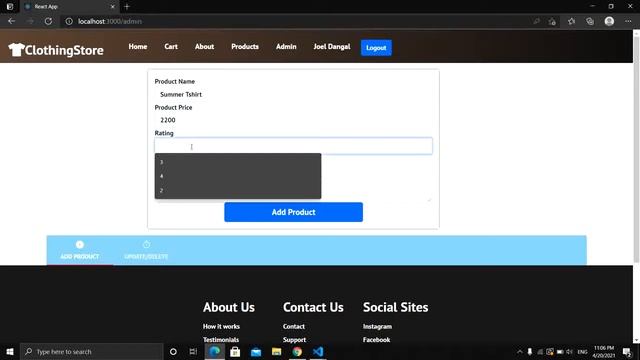The width and height of the screenshot is (640, 360).
Task: Click the ClothingStore logo
Action: tap(56, 50)
